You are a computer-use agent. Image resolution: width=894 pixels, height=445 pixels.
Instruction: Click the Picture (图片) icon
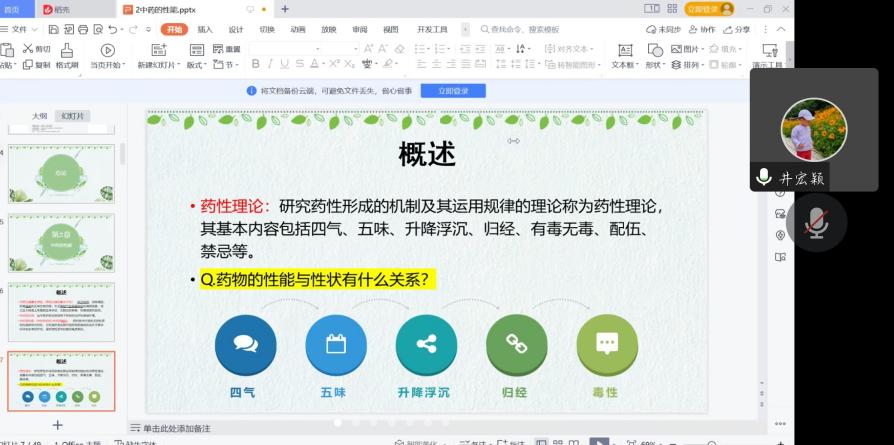[x=676, y=48]
